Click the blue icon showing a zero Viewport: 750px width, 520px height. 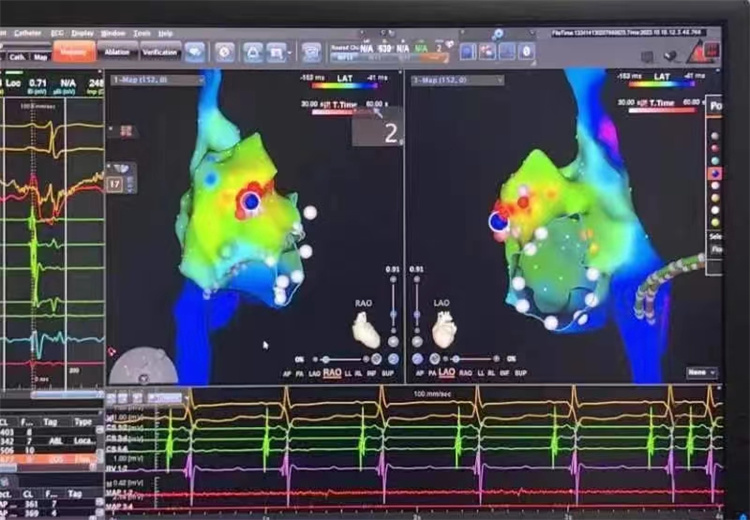point(527,51)
